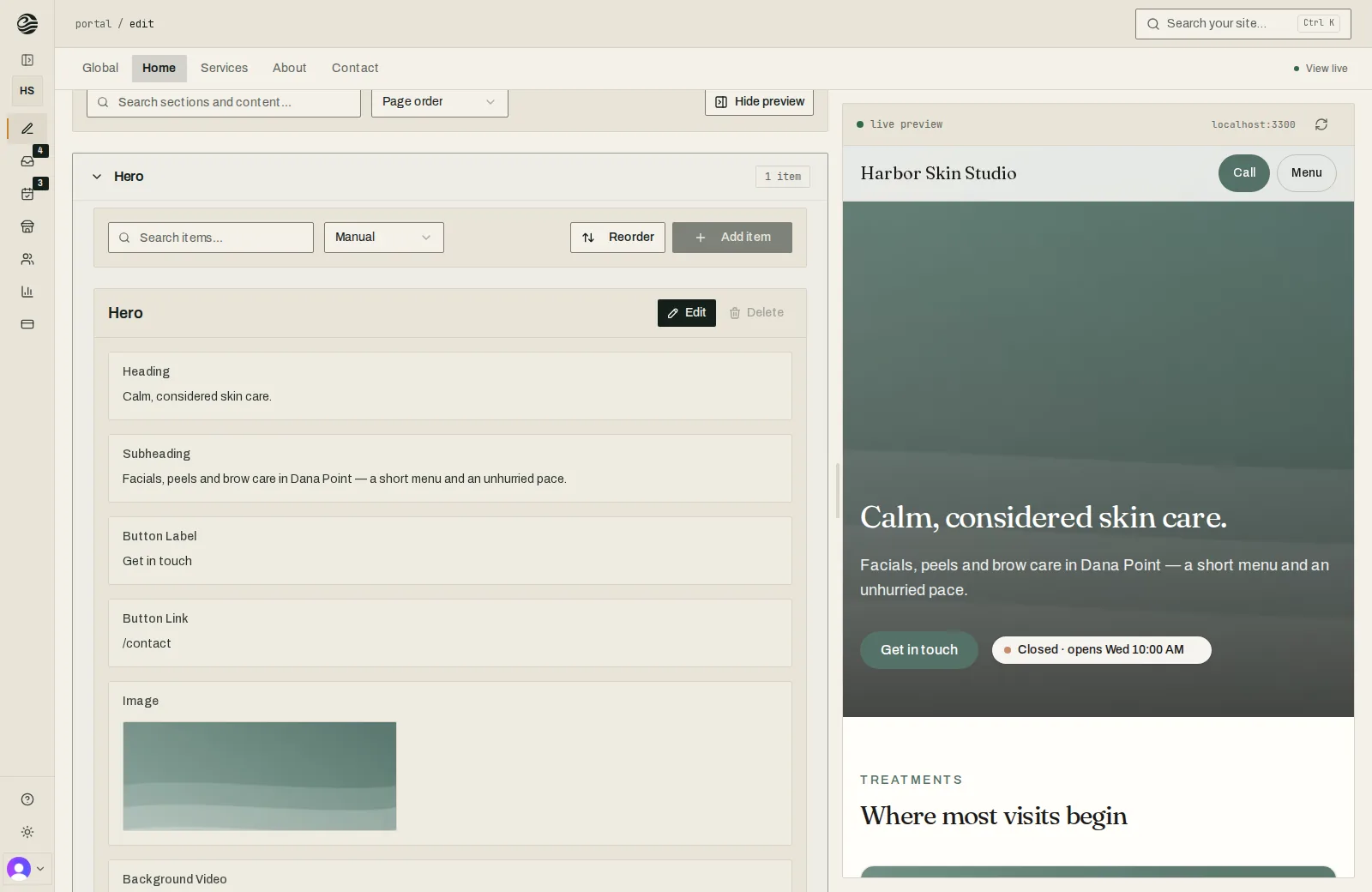The height and width of the screenshot is (892, 1372).
Task: Open the HS site switcher
Action: (x=27, y=91)
